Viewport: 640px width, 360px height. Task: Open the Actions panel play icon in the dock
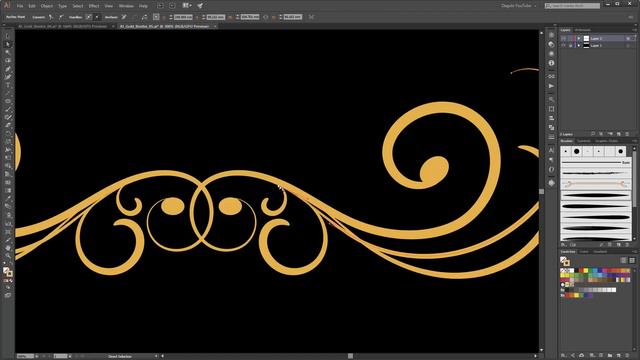click(551, 86)
